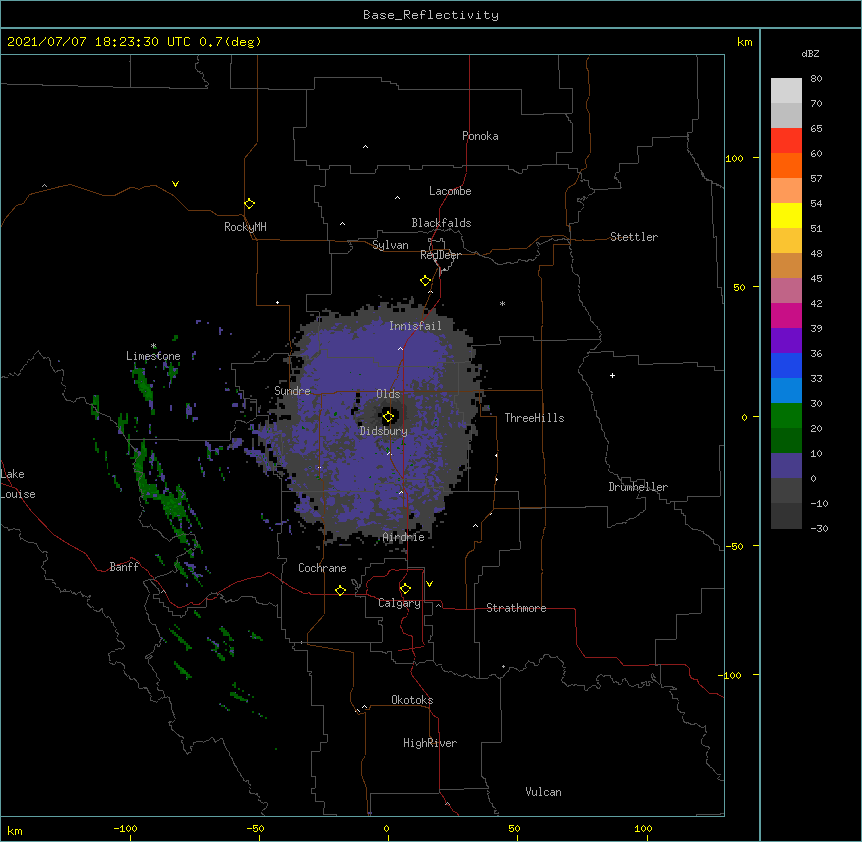The image size is (862, 842).
Task: Click the Limestone label
Action: (x=153, y=356)
